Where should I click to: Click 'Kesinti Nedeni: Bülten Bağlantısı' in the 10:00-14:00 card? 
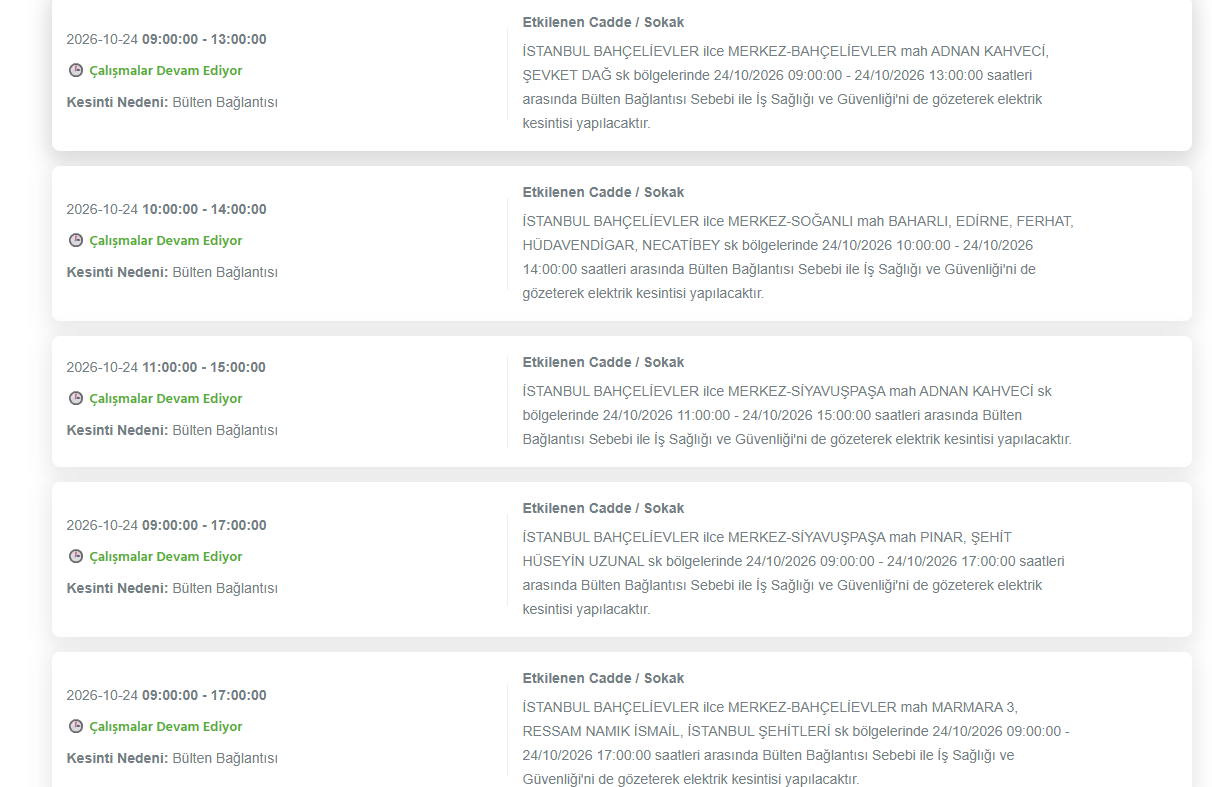[x=172, y=272]
